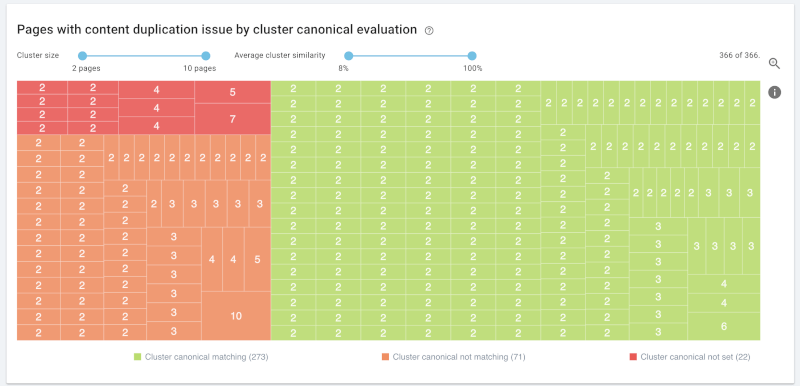The image size is (800, 386).
Task: Select the red cluster tile labeled 7
Action: 233,119
